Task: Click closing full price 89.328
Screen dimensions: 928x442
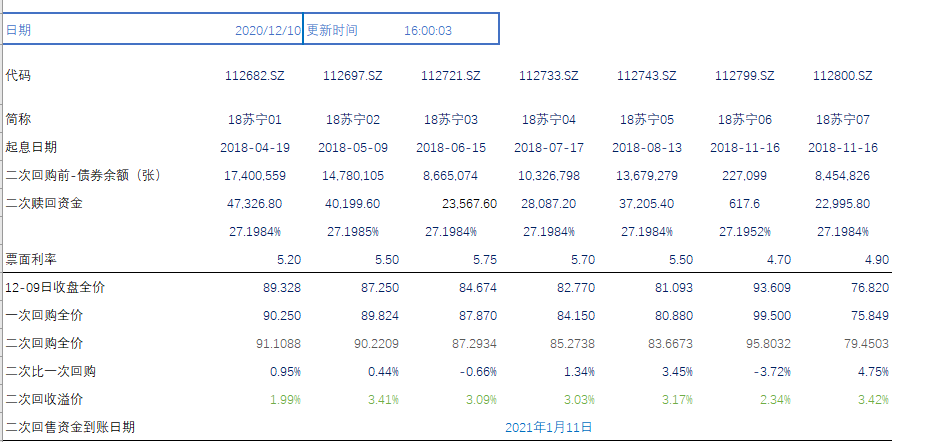Action: pyautogui.click(x=282, y=288)
